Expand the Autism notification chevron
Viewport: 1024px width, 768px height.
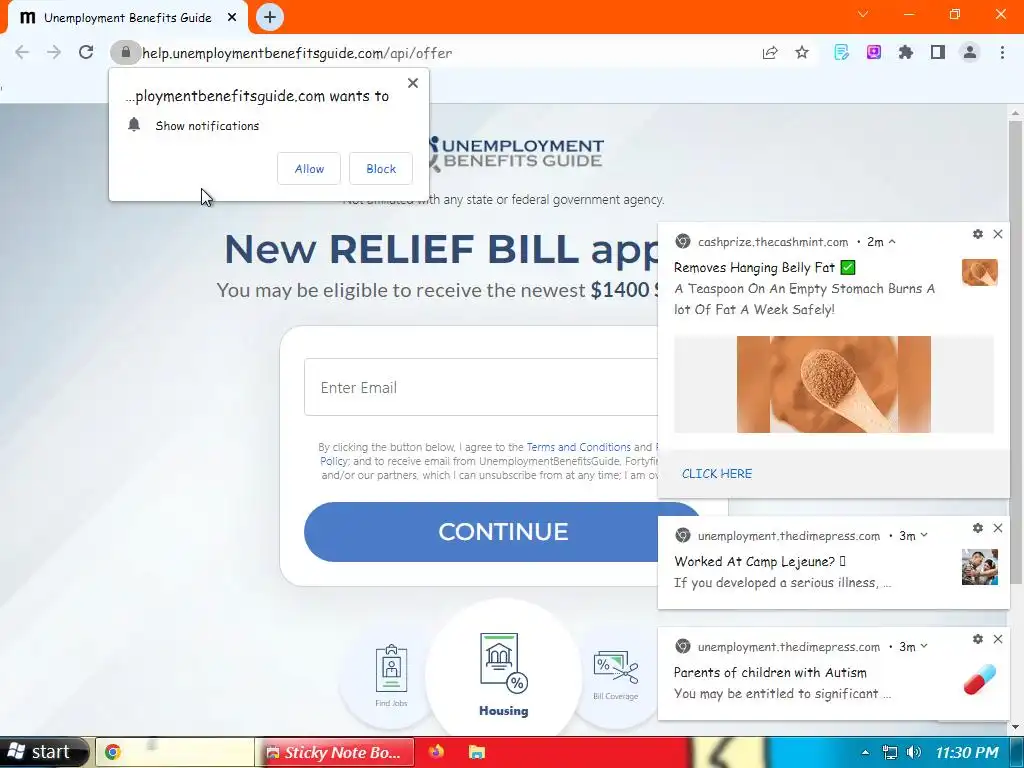click(923, 647)
